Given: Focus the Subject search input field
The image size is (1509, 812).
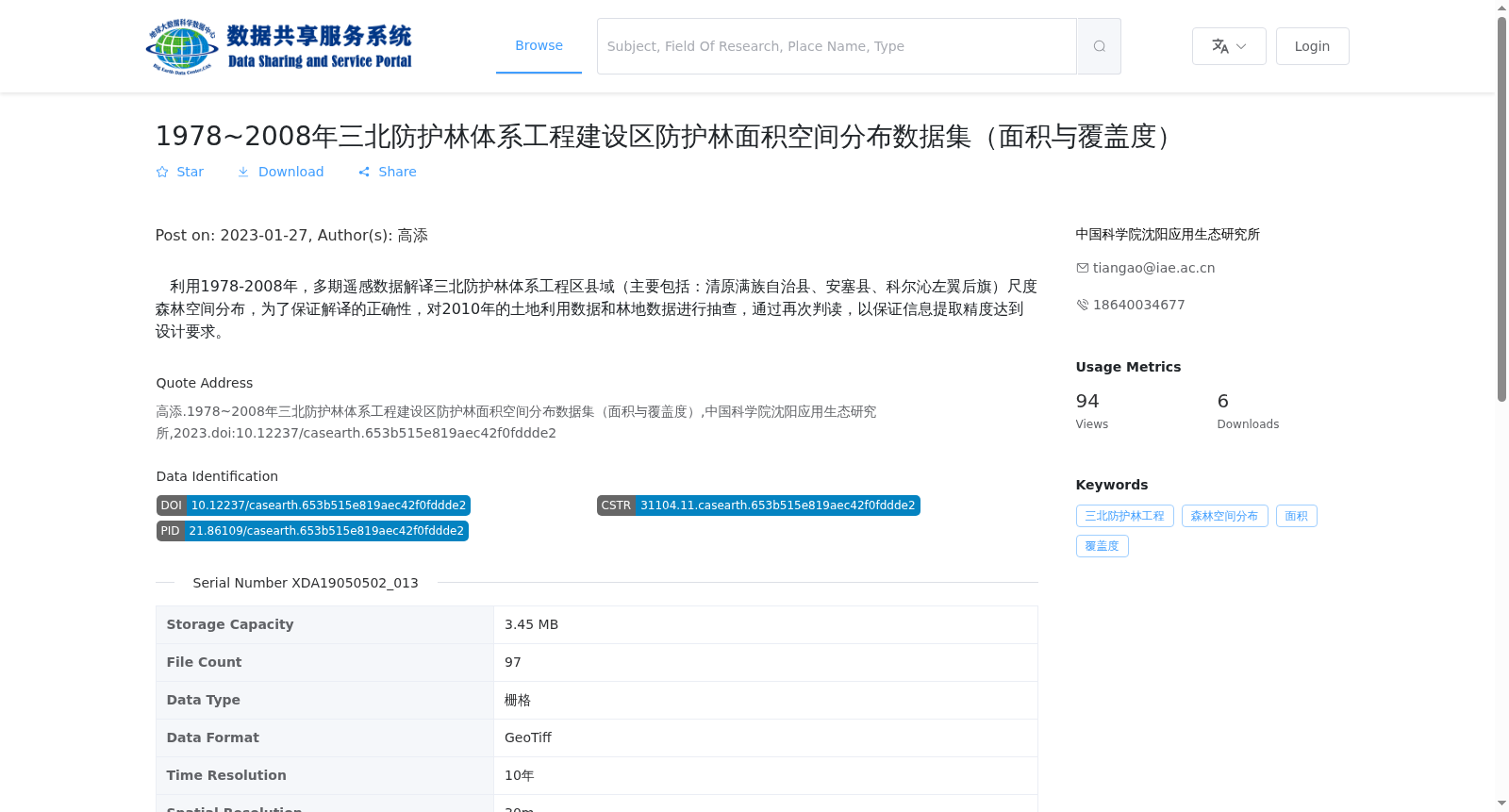Looking at the screenshot, I should point(837,46).
